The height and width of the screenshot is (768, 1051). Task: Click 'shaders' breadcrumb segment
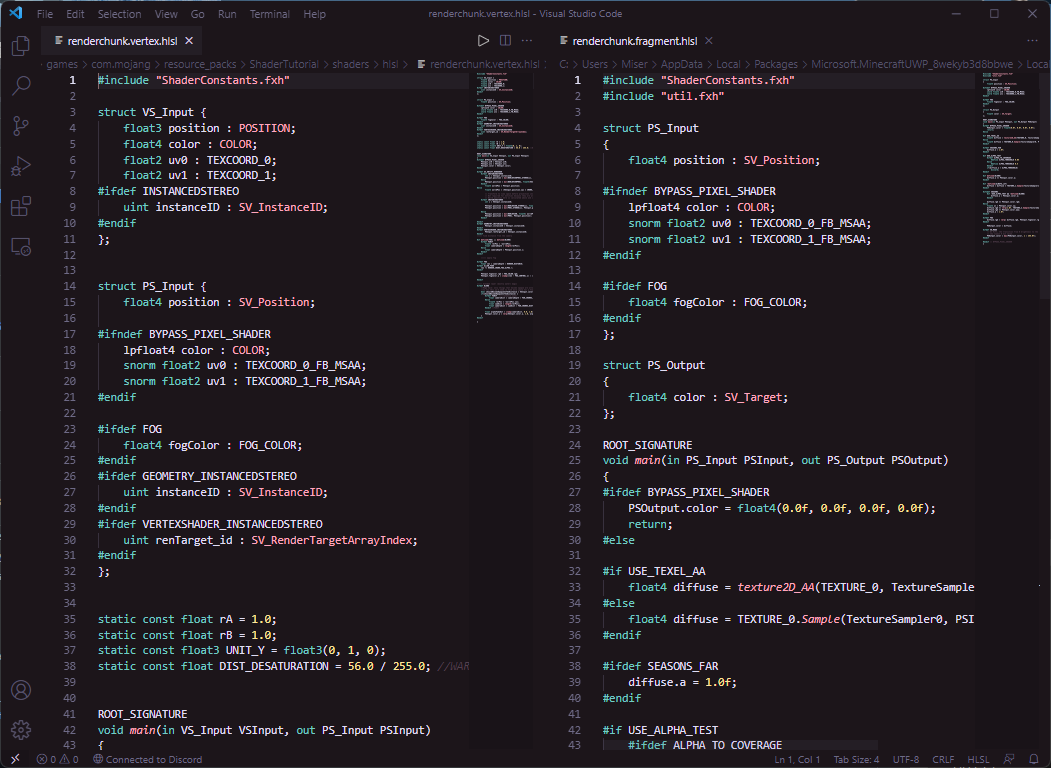click(x=351, y=64)
